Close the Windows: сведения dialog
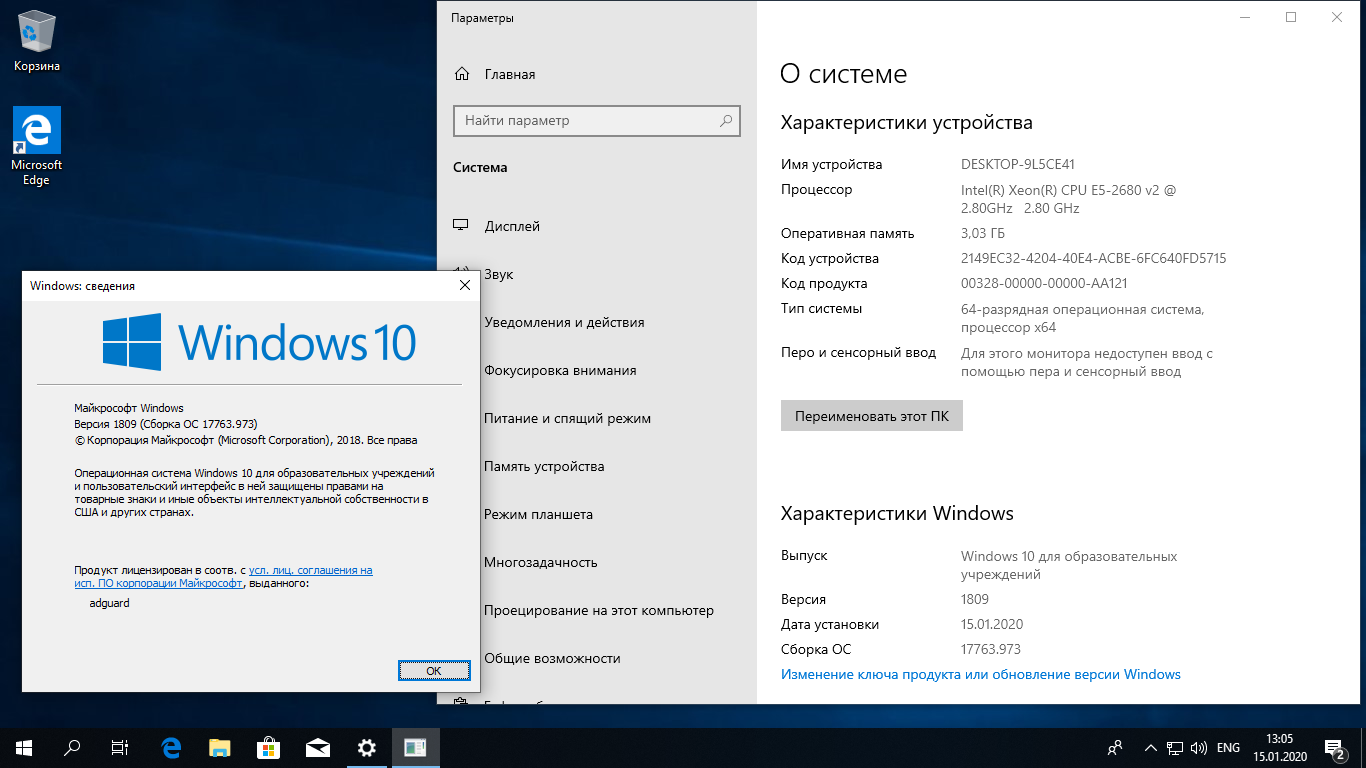Screen dimensions: 1366x768 pos(464,285)
